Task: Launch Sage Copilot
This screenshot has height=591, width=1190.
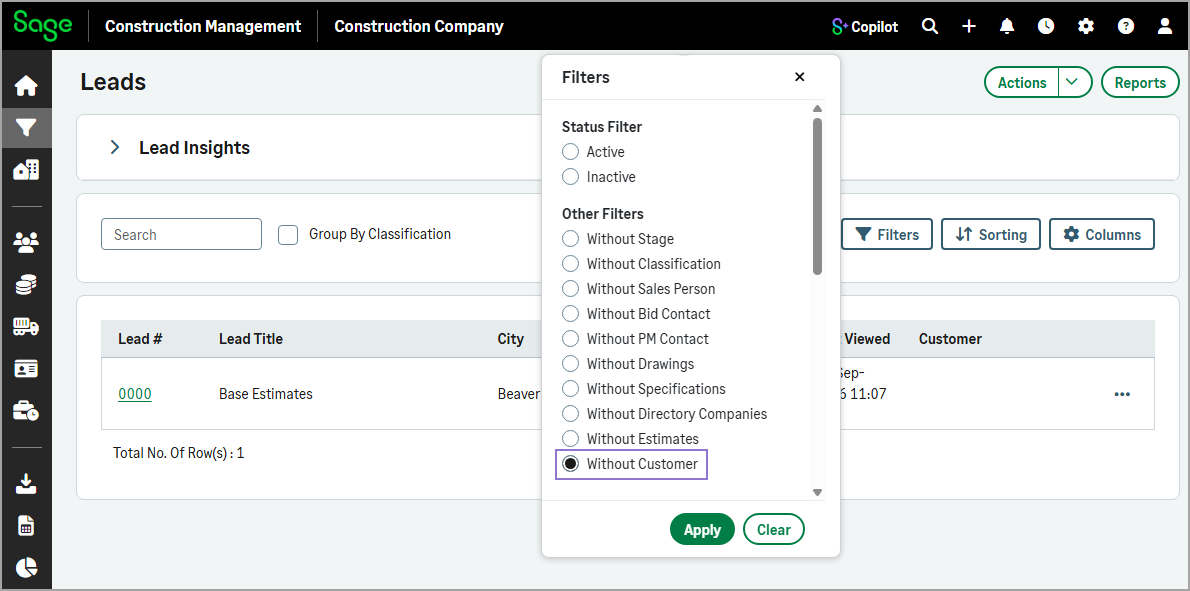Action: pos(864,27)
